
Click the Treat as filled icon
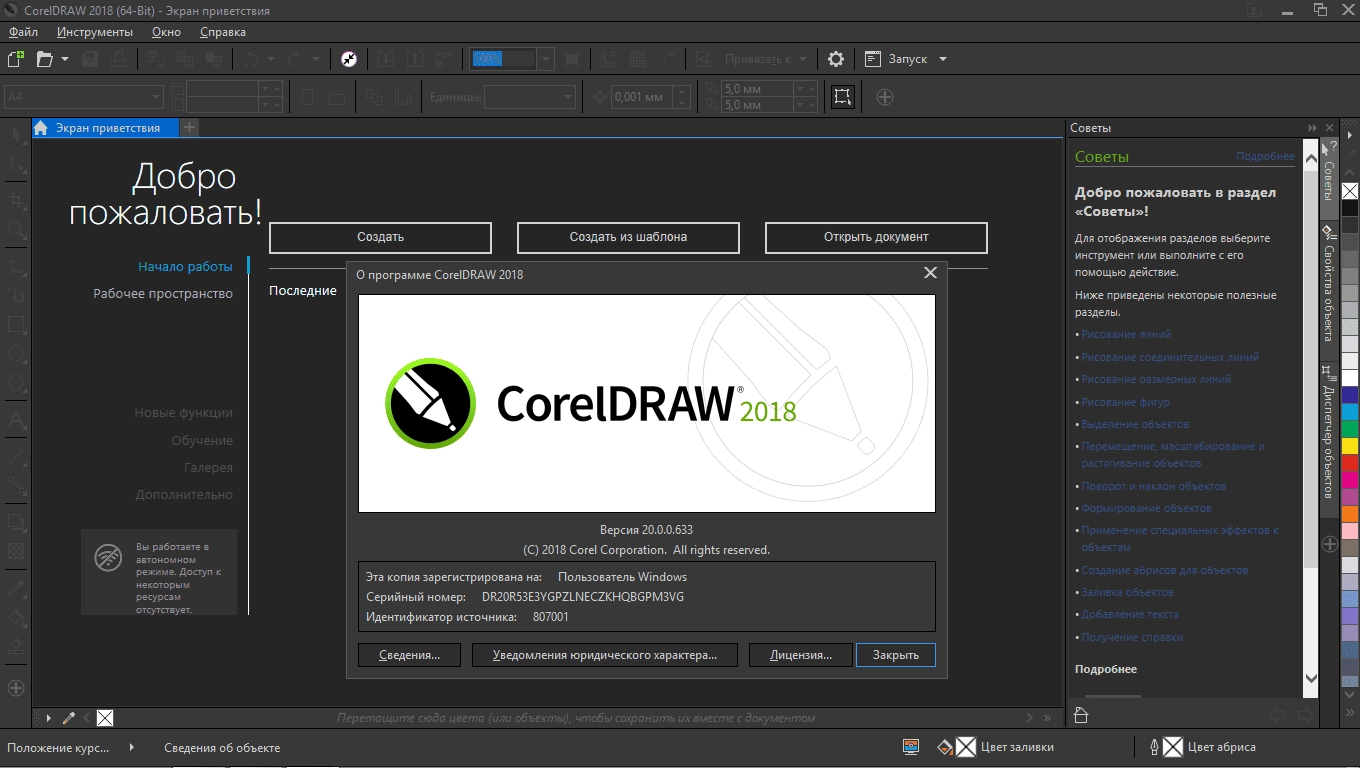pyautogui.click(x=843, y=97)
